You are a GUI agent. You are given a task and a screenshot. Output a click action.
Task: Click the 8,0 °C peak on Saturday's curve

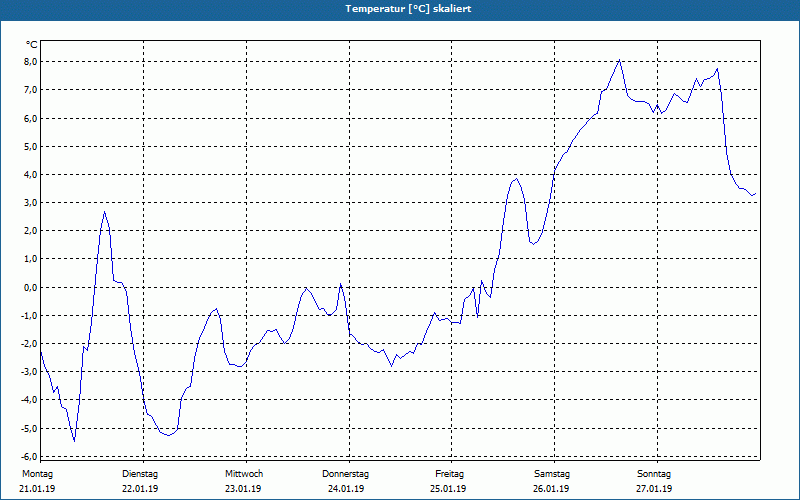pyautogui.click(x=619, y=60)
